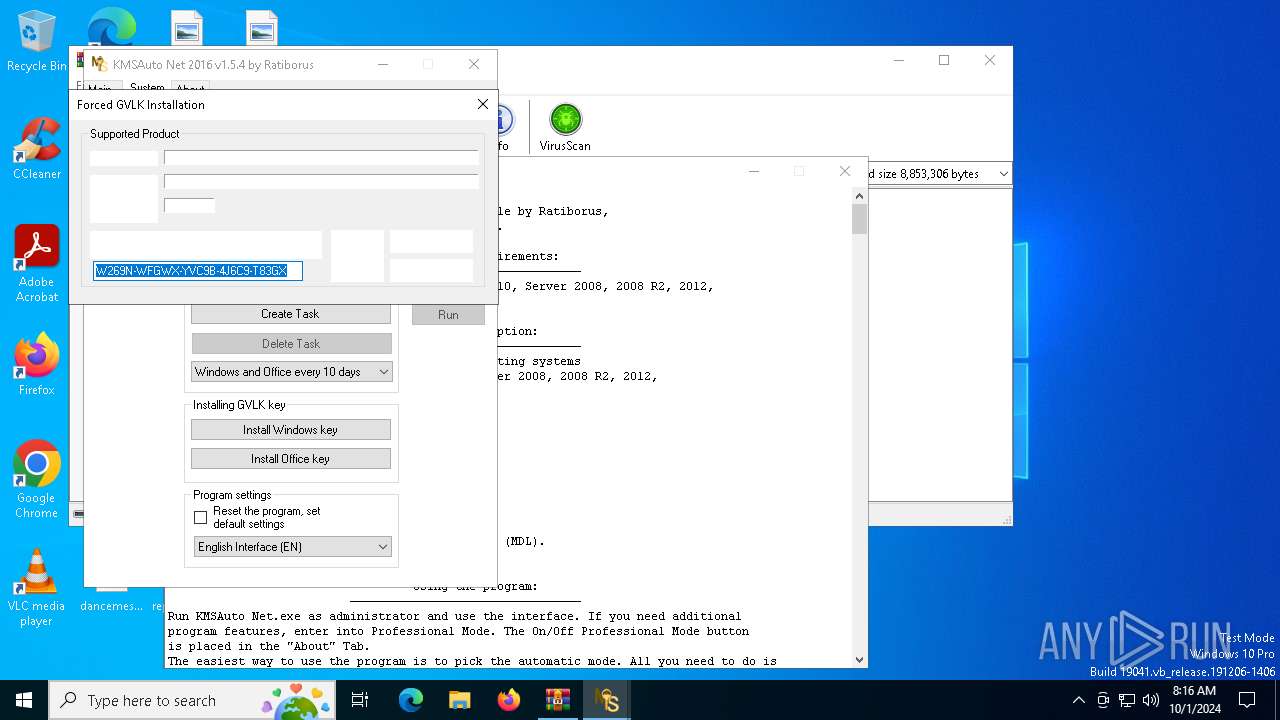Click the small third Supported Product field
This screenshot has width=1280, height=720.
(x=190, y=205)
